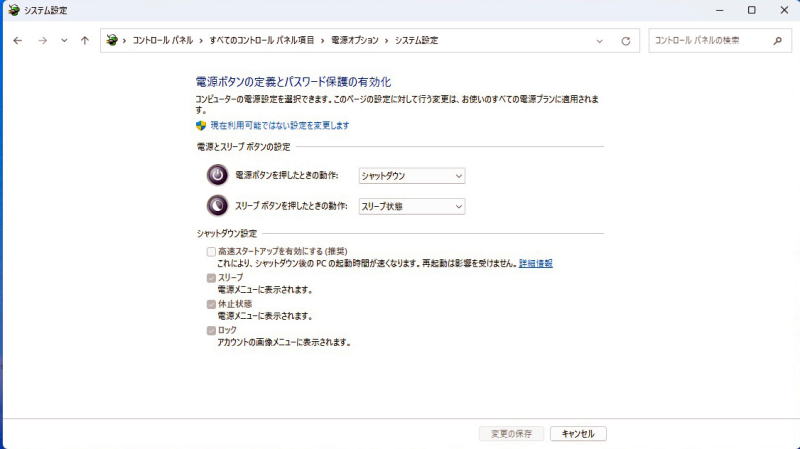The width and height of the screenshot is (800, 449).
Task: Click the control panel icon in address bar
Action: click(x=112, y=41)
